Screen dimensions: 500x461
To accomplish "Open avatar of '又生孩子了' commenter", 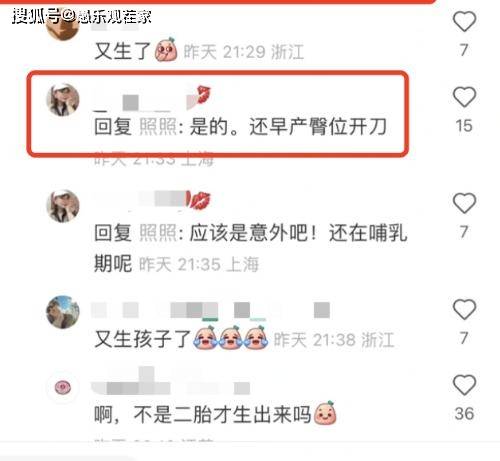I will tap(63, 312).
